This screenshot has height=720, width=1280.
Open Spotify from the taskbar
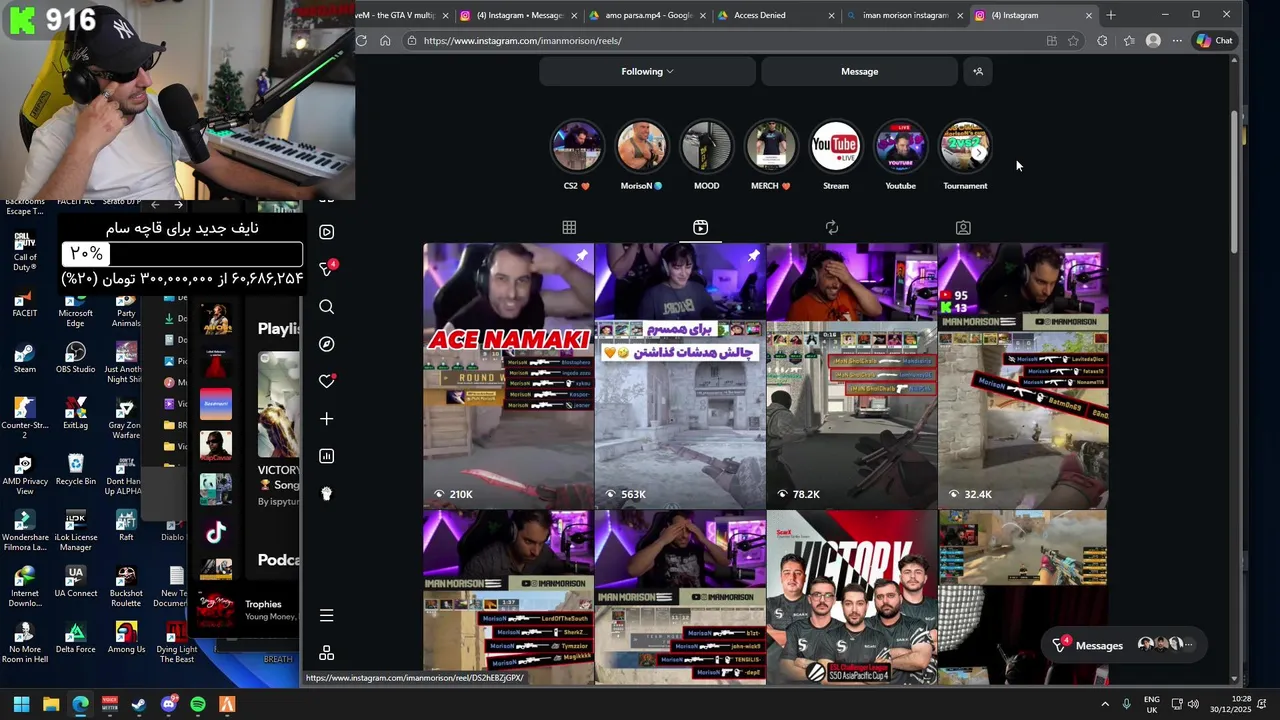(x=198, y=704)
